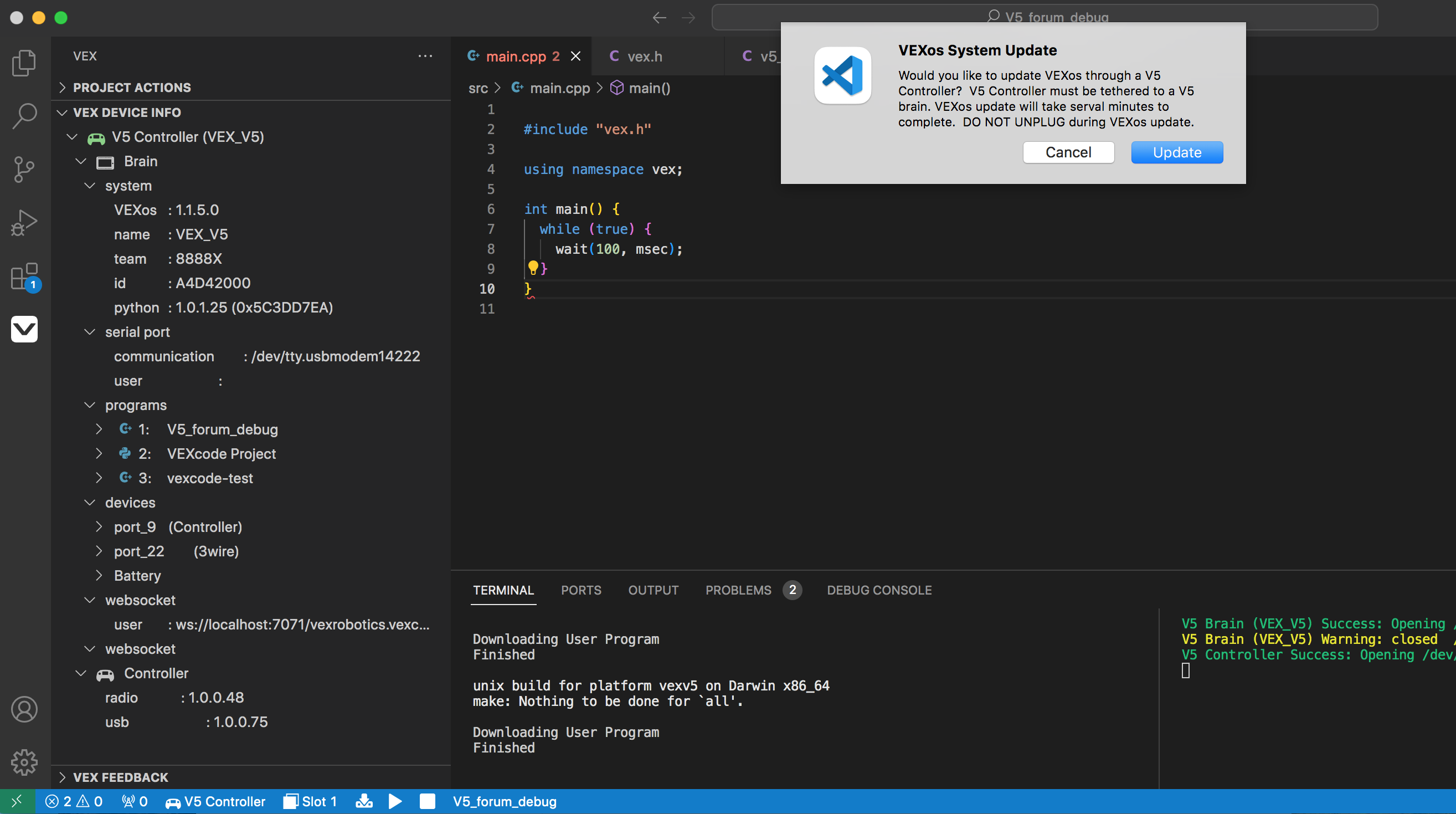Screen dimensions: 1456x814
Task: Click remote window indicator in status bar
Action: point(17,802)
